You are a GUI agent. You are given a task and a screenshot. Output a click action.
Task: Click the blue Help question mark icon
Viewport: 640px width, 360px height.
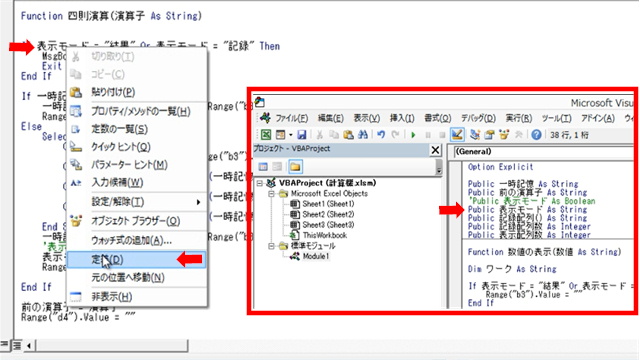[536, 134]
